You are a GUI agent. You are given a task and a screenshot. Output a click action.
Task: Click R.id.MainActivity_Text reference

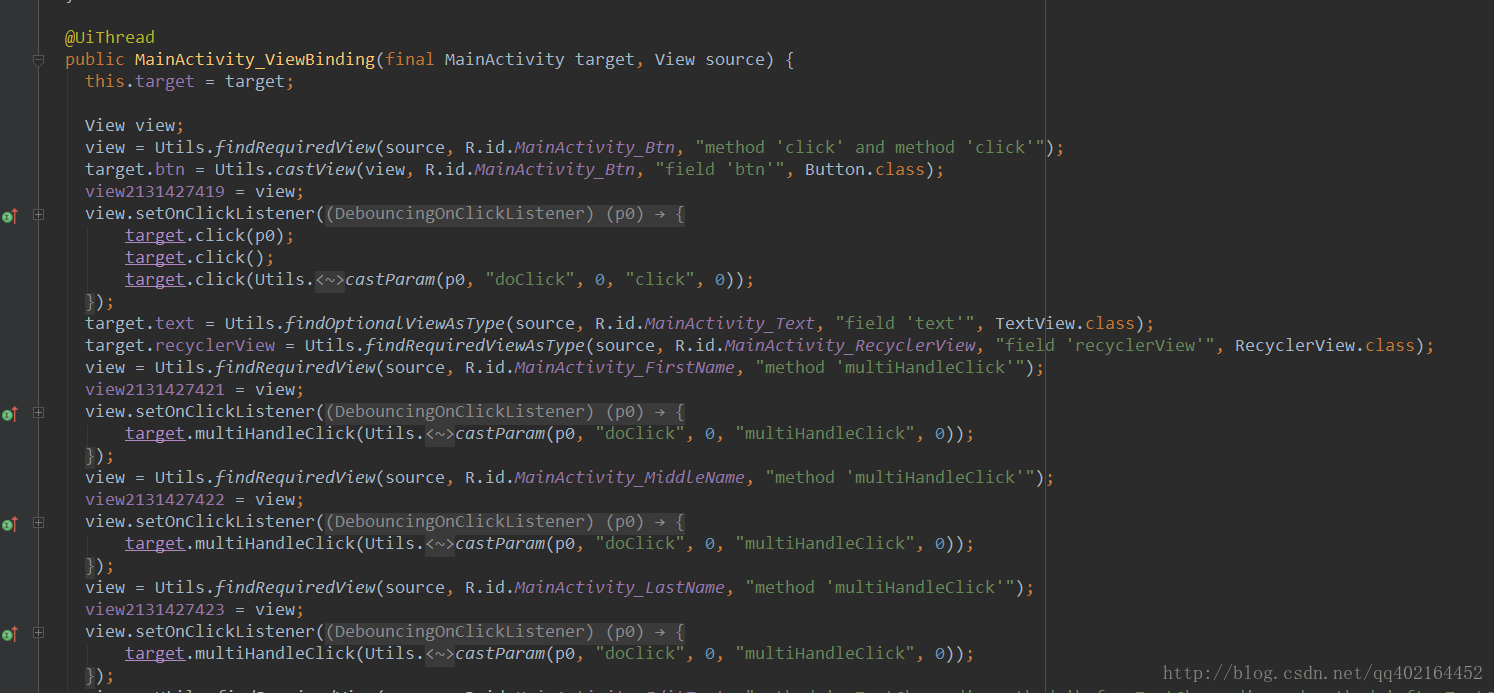point(705,324)
